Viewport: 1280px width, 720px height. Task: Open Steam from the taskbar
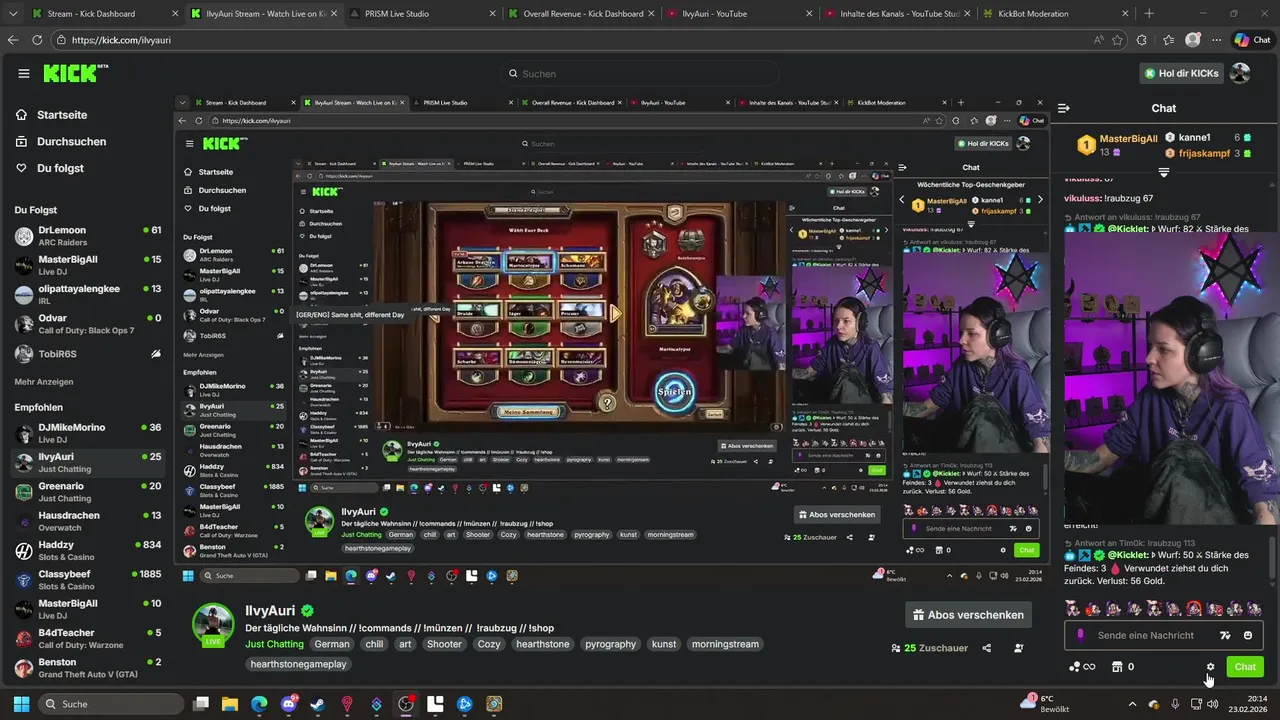tap(318, 704)
